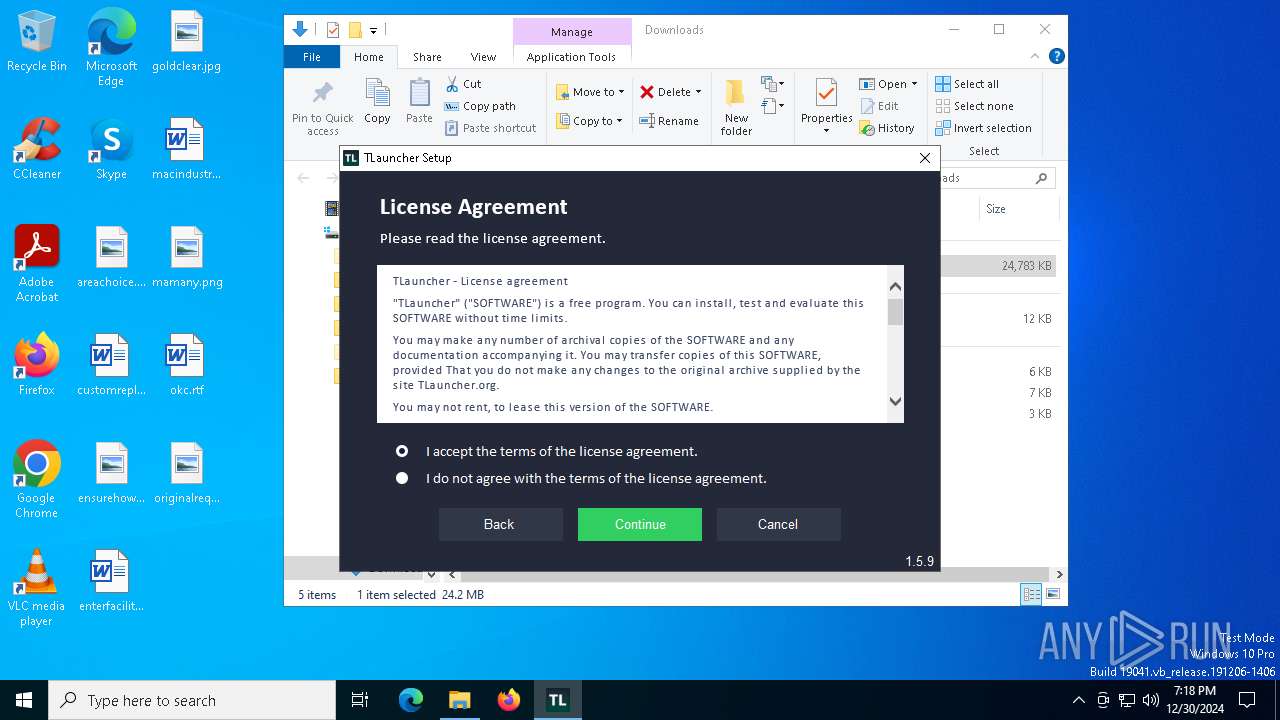Image resolution: width=1280 pixels, height=720 pixels.
Task: Switch to the Home ribbon tab
Action: click(x=369, y=57)
